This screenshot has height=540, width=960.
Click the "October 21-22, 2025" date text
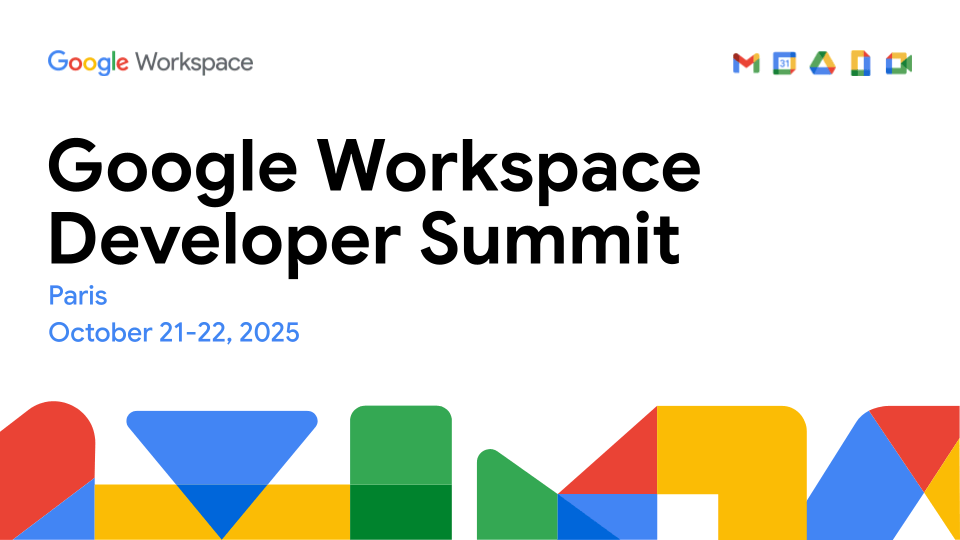174,332
